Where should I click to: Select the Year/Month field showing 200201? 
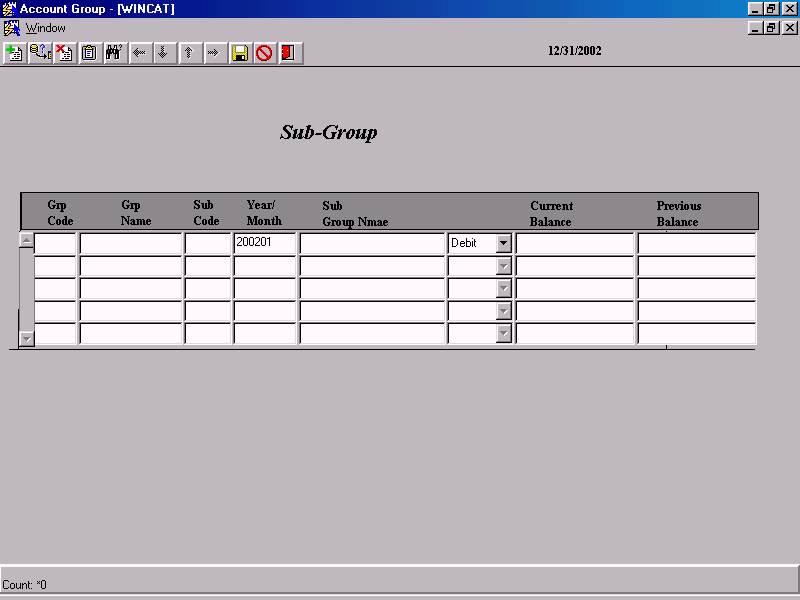tap(264, 242)
